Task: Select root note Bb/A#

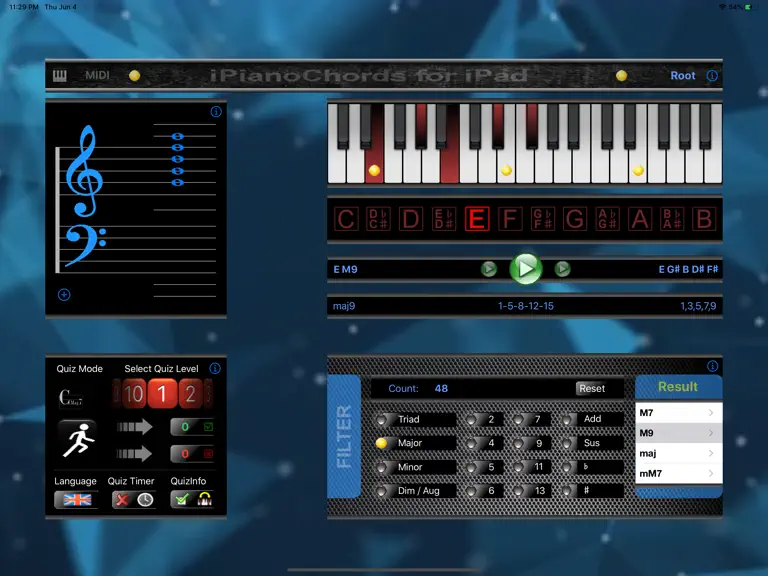Action: [672, 219]
